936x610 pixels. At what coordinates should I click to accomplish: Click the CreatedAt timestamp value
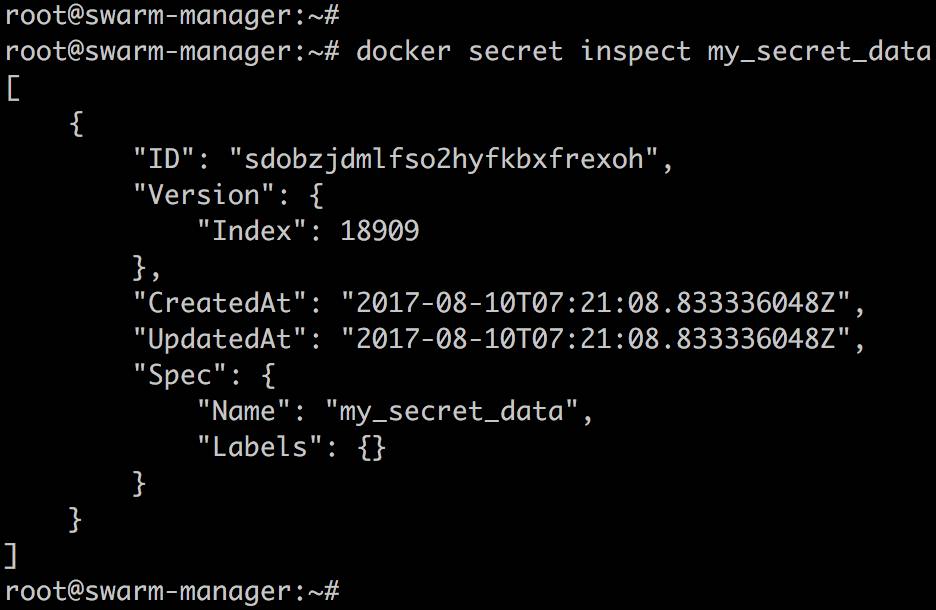point(595,303)
